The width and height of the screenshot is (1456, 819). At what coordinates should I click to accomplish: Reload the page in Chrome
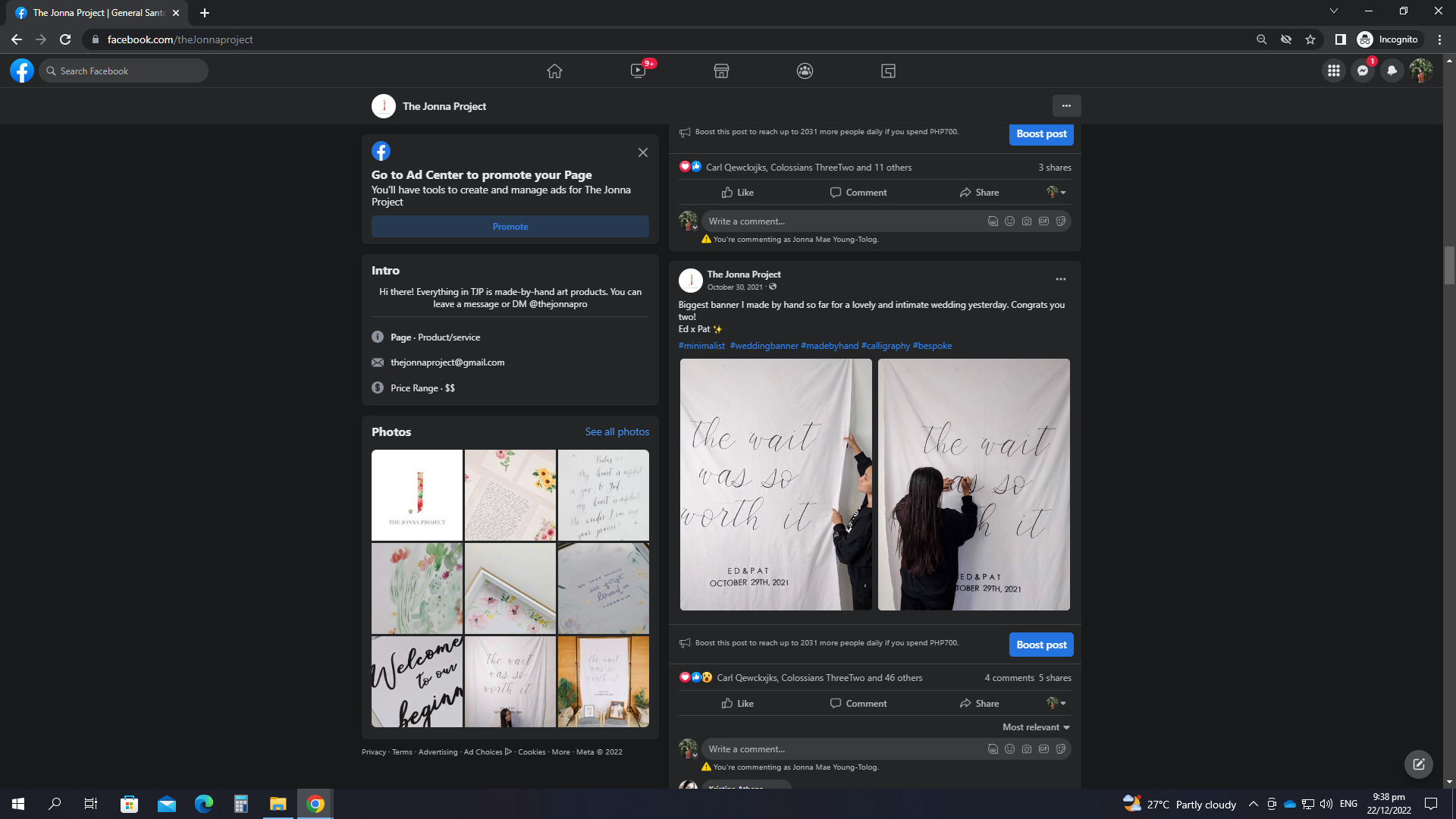(x=65, y=39)
